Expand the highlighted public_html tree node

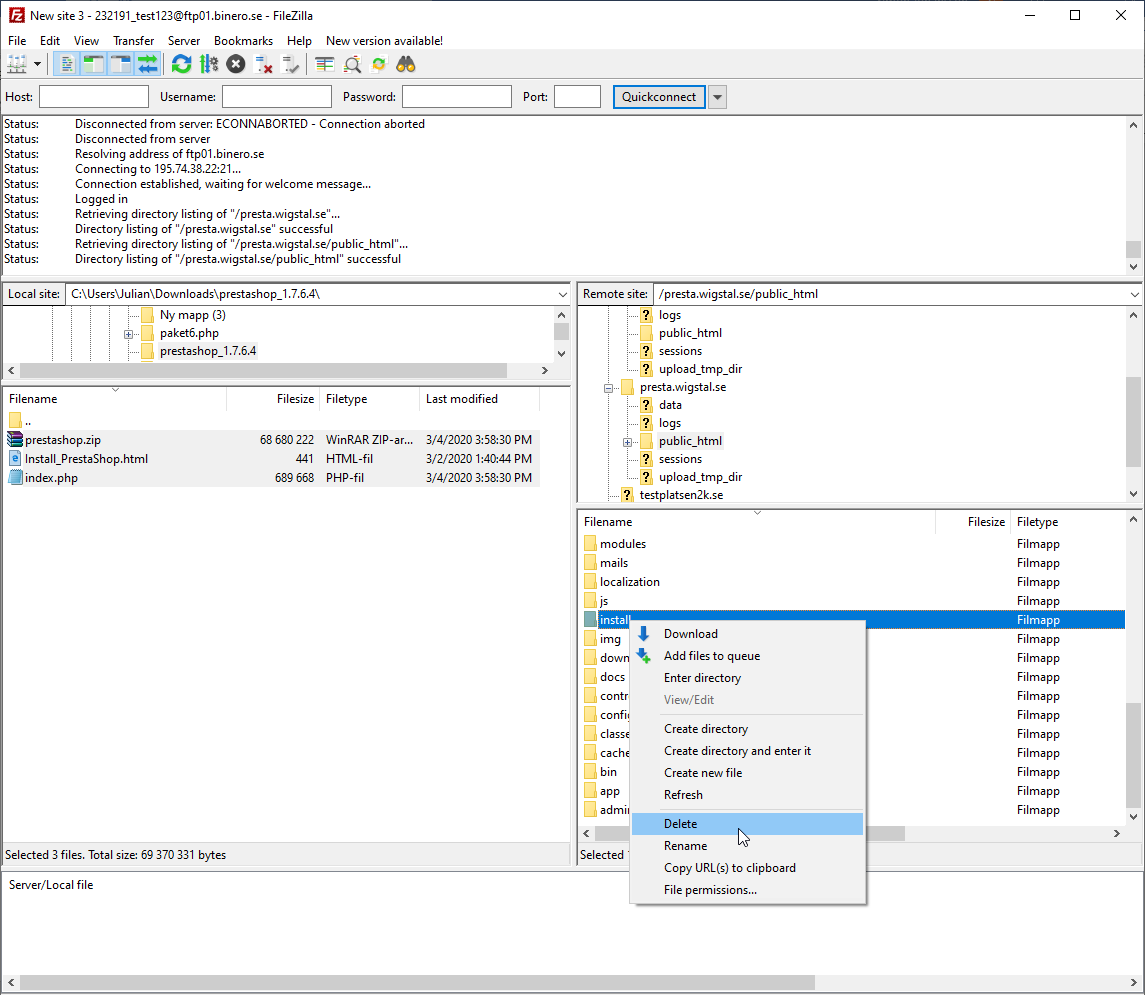tap(627, 442)
